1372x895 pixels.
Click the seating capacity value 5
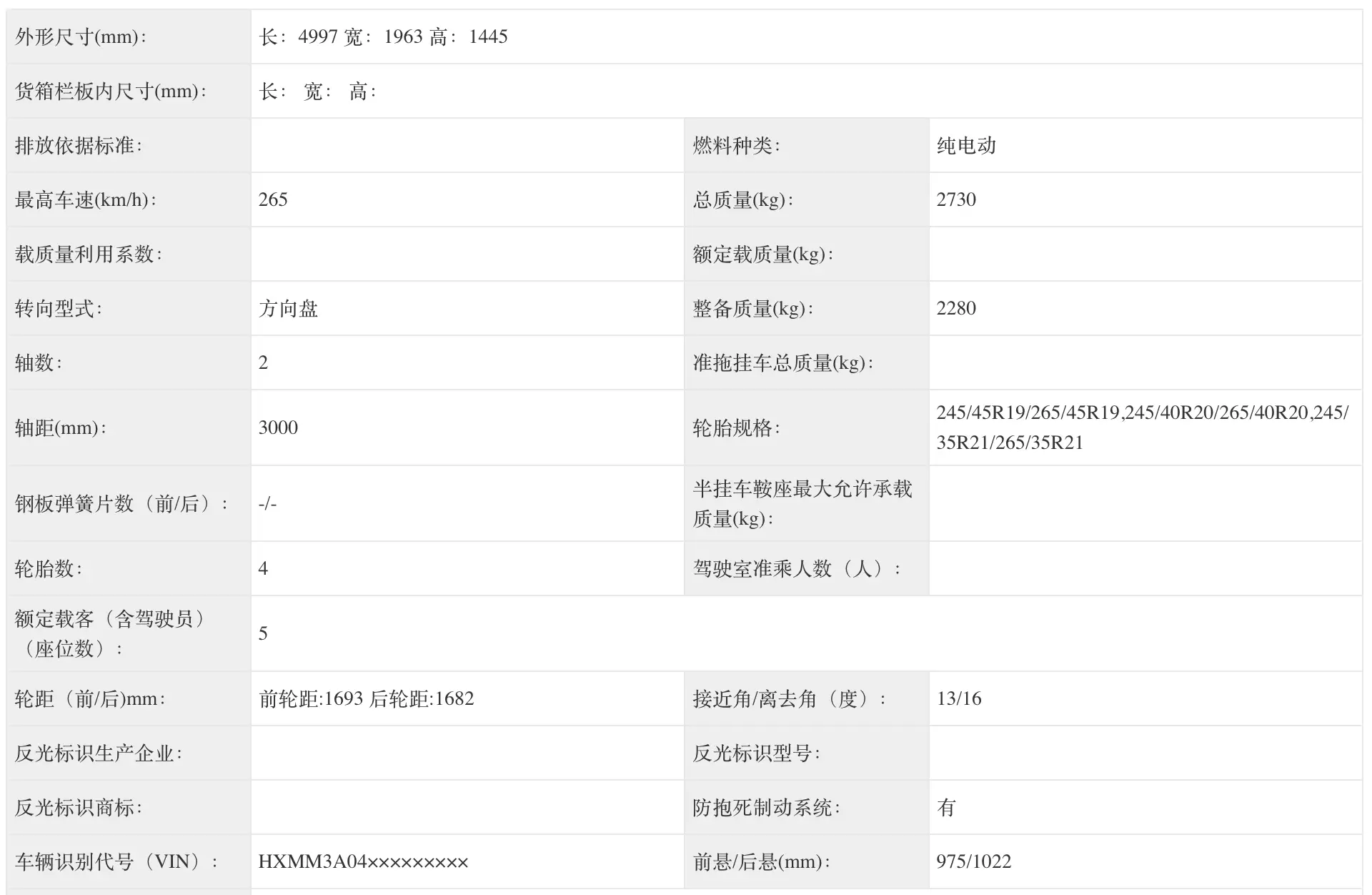point(263,634)
